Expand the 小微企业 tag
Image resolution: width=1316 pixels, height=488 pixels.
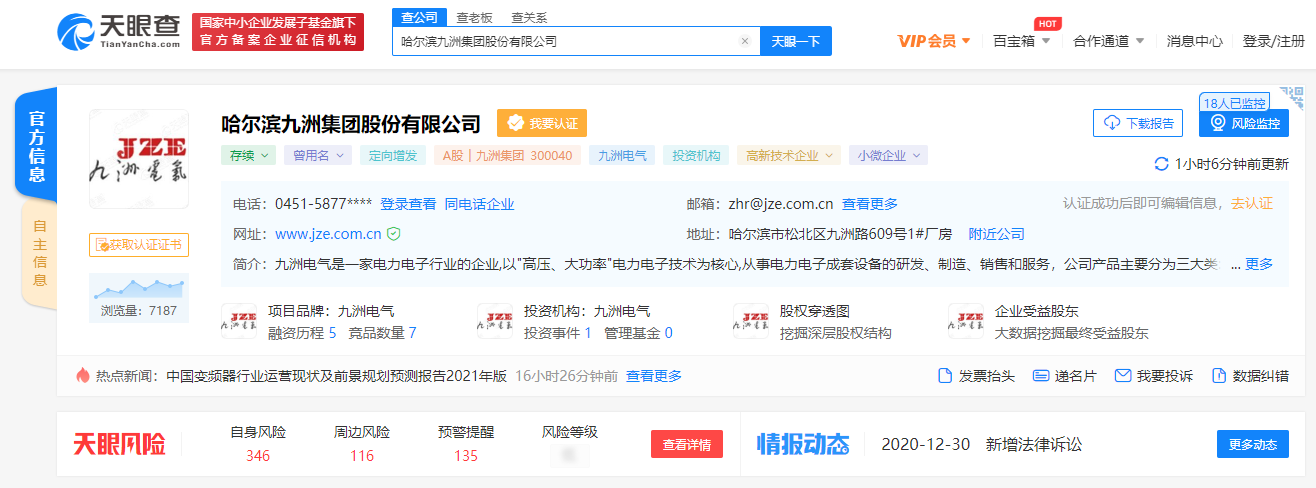click(889, 155)
